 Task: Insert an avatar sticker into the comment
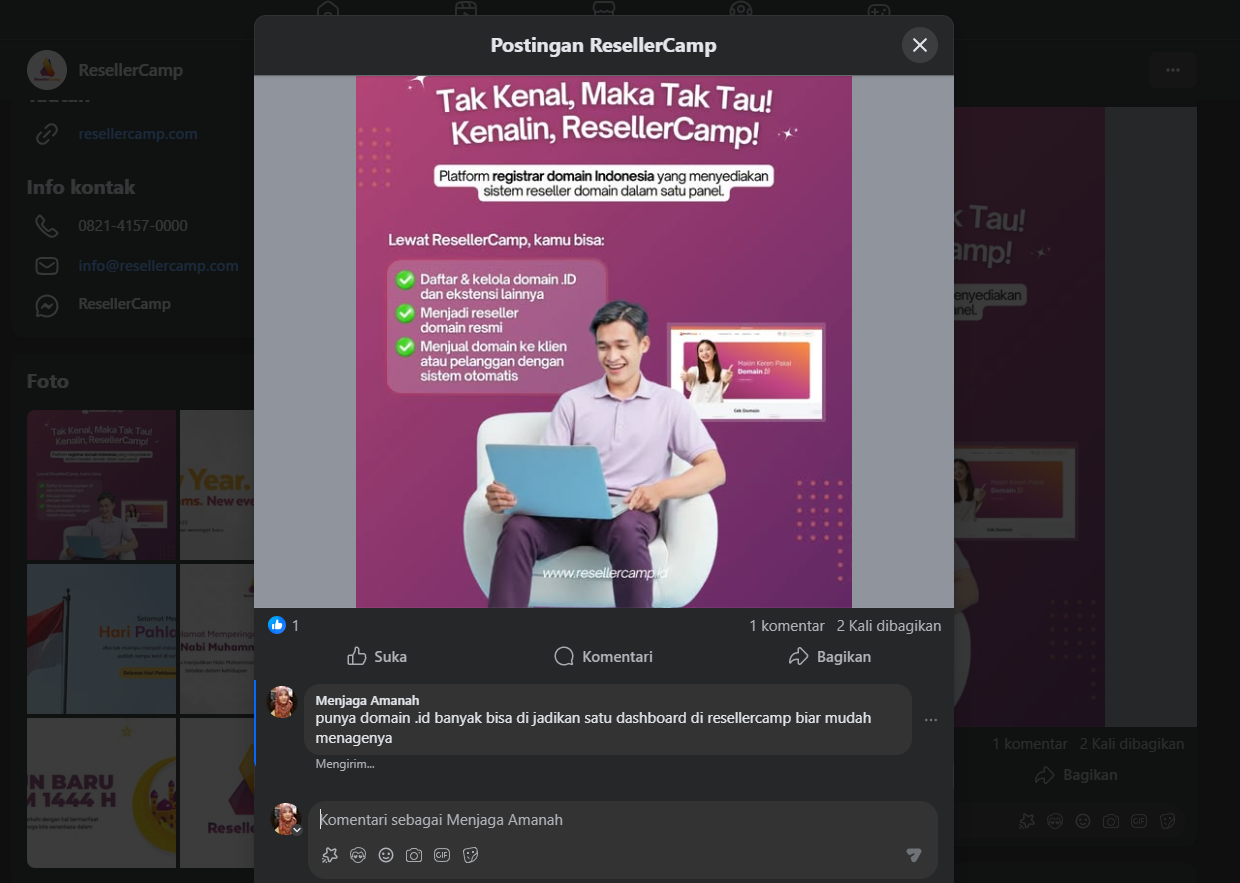click(330, 855)
